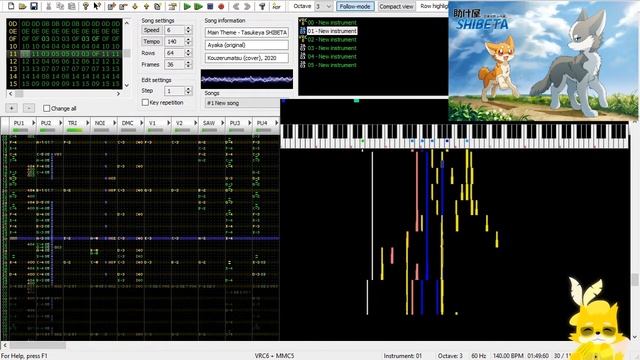Click the Tempo button
The width and height of the screenshot is (640, 360).
pyautogui.click(x=151, y=41)
